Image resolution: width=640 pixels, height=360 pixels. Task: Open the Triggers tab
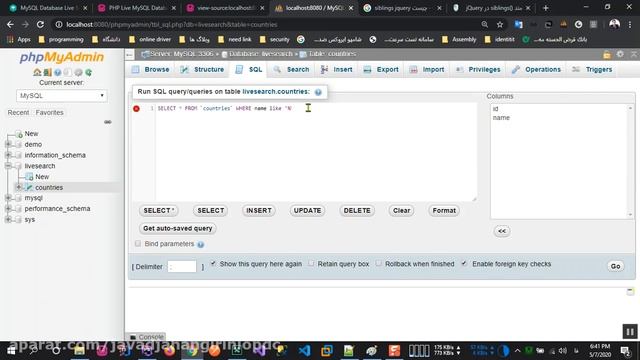[x=592, y=70]
